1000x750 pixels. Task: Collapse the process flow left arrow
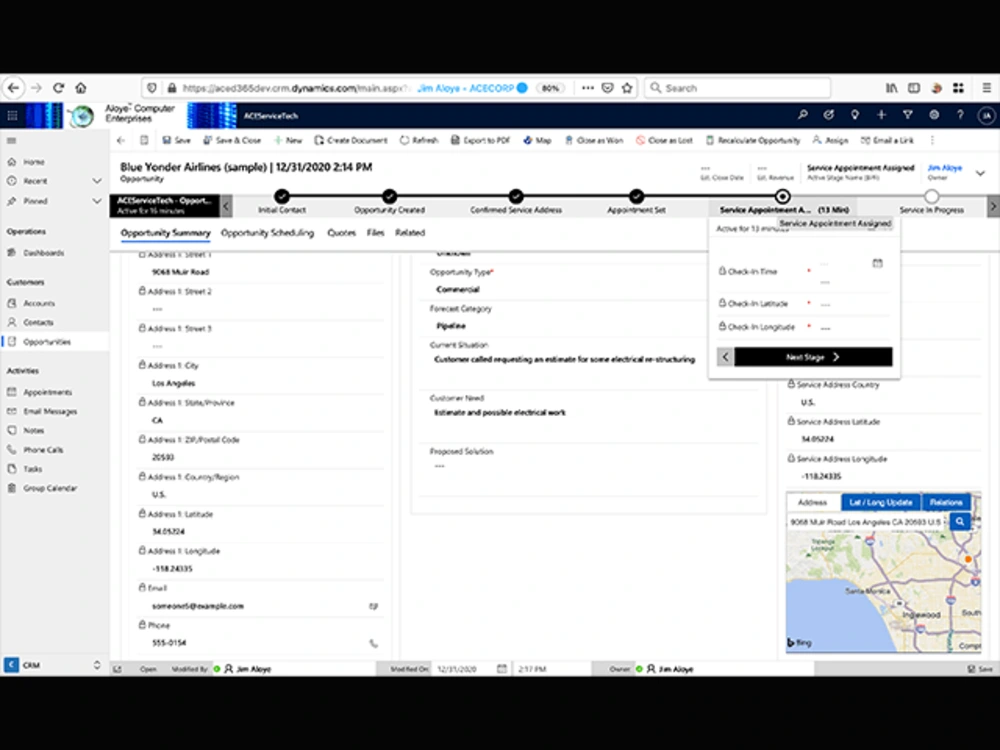point(226,206)
